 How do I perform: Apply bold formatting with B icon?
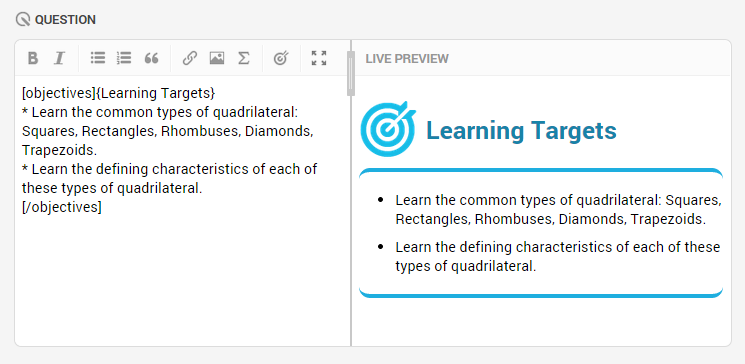[x=32, y=58]
